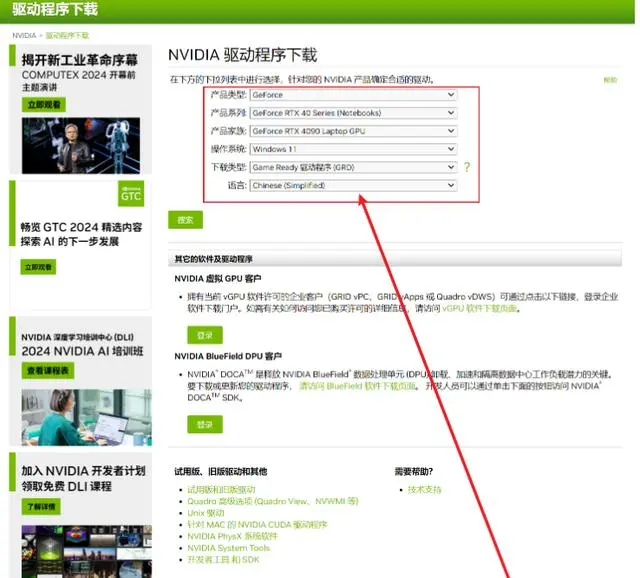Open the Quadro 高级选项 link
The width and height of the screenshot is (640, 578).
click(273, 501)
